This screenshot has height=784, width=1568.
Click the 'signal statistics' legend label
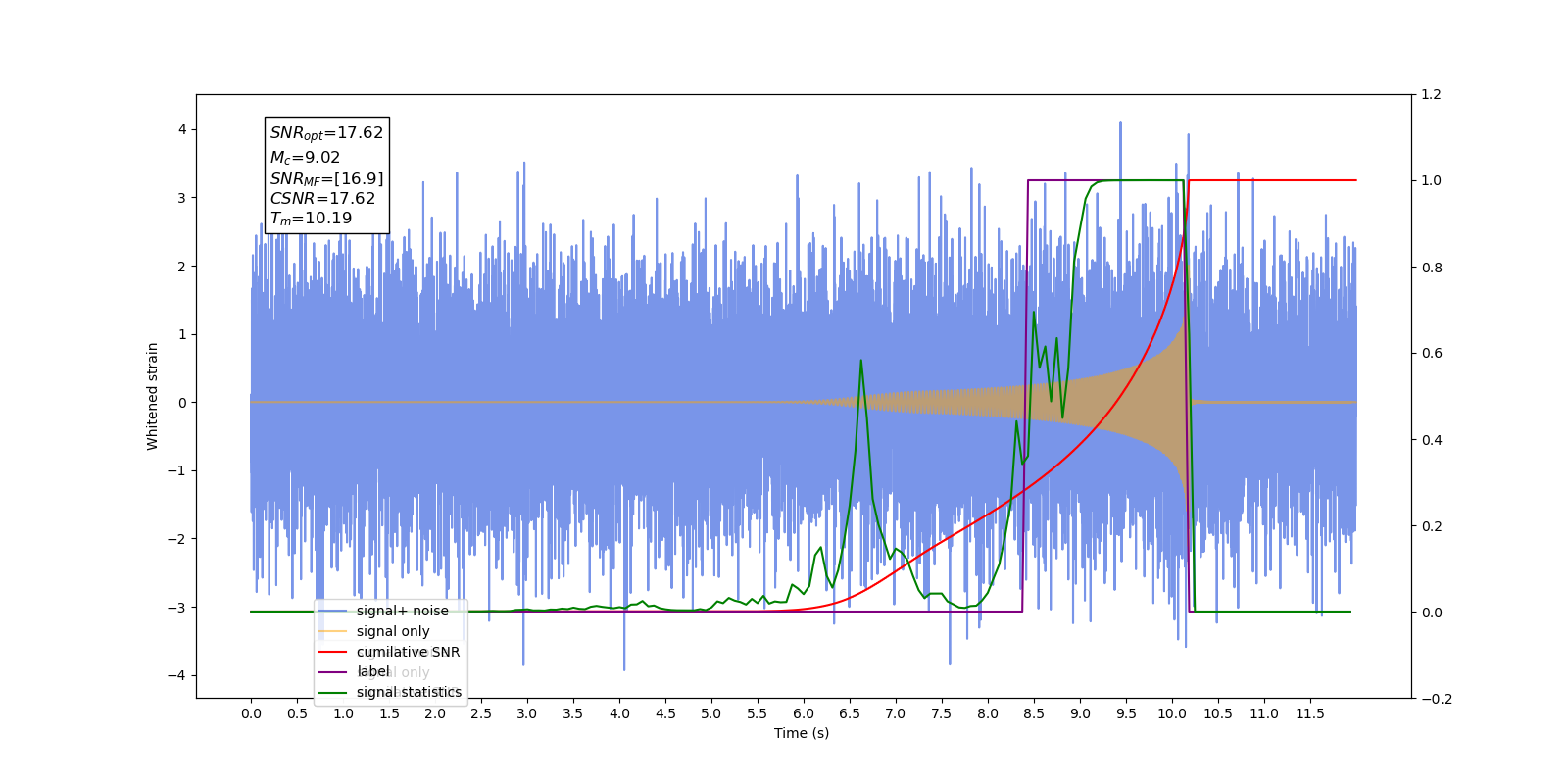pyautogui.click(x=409, y=692)
